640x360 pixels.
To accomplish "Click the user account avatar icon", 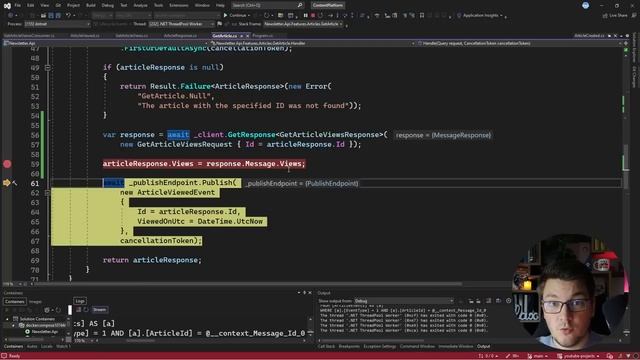I will 585,5.
